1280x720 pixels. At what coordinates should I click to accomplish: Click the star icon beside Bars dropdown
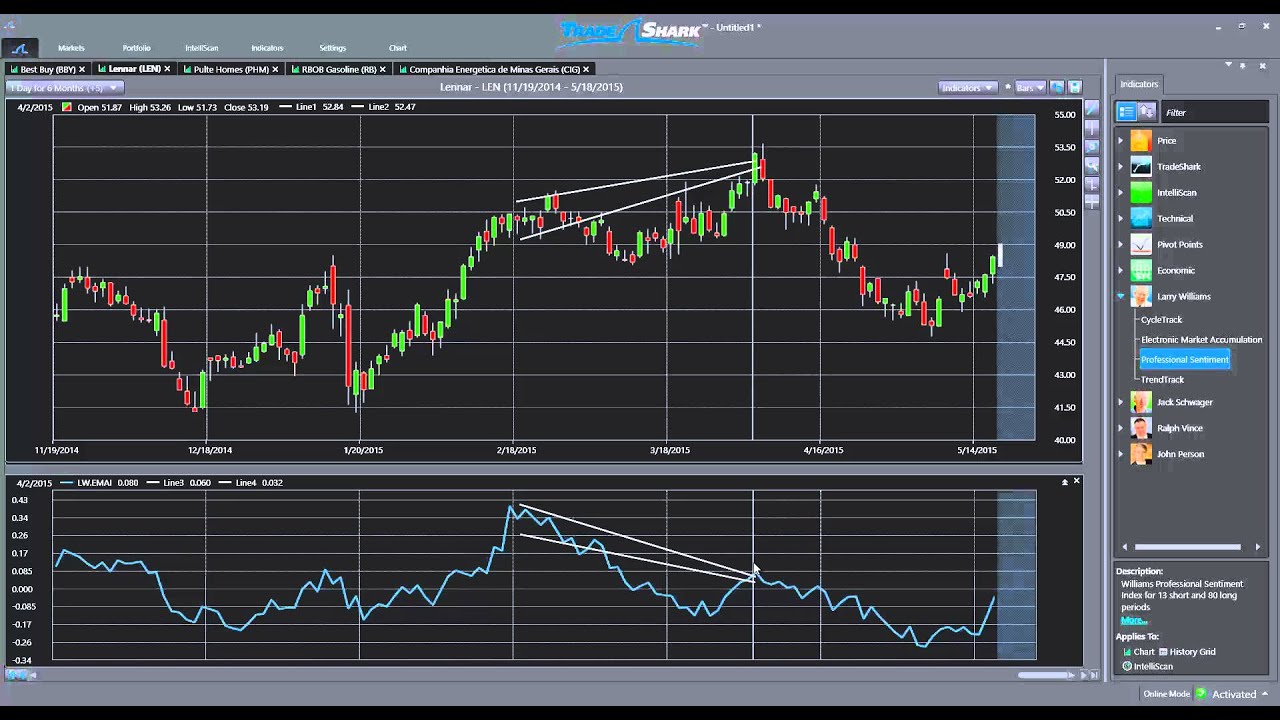tap(1007, 87)
